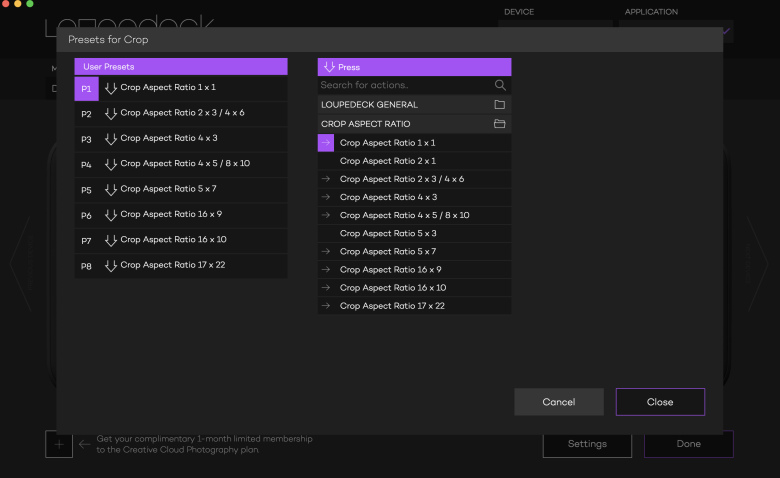Select the P2 preset slot
Viewport: 780px width, 478px height.
pyautogui.click(x=87, y=114)
